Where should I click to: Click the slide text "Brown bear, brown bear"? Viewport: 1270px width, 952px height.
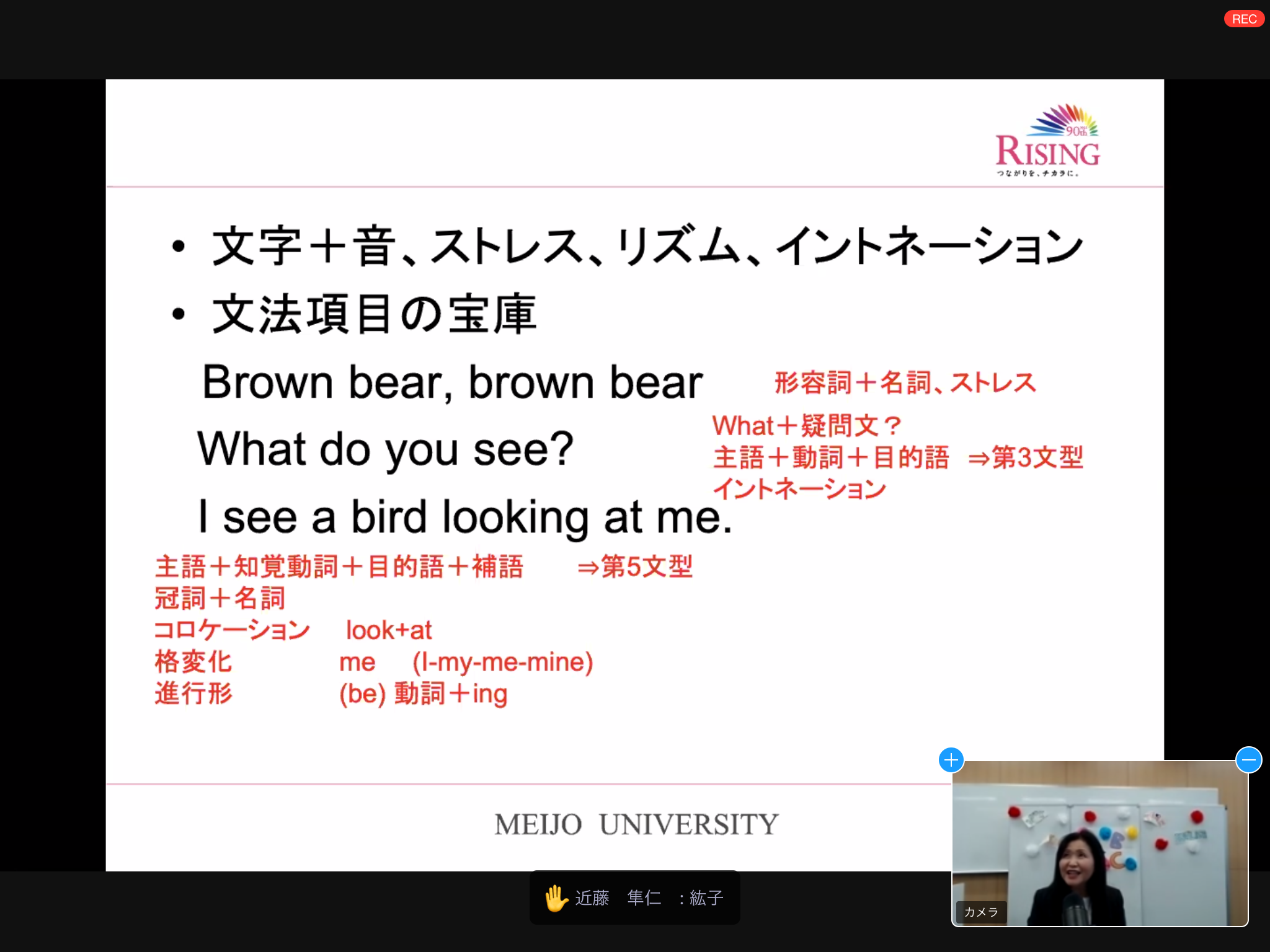pyautogui.click(x=453, y=382)
